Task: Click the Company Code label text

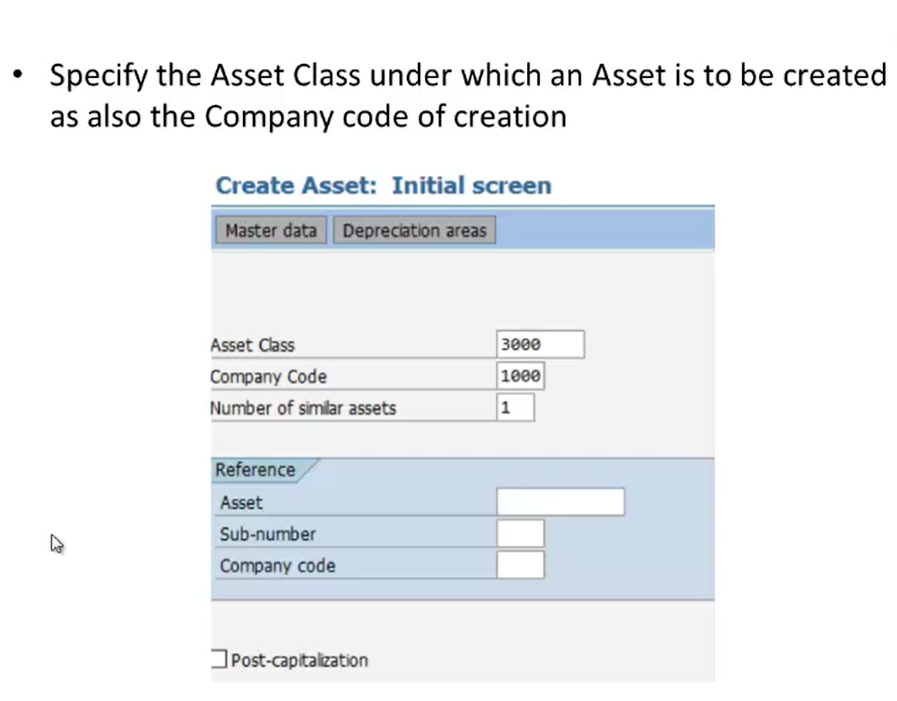Action: [x=268, y=377]
